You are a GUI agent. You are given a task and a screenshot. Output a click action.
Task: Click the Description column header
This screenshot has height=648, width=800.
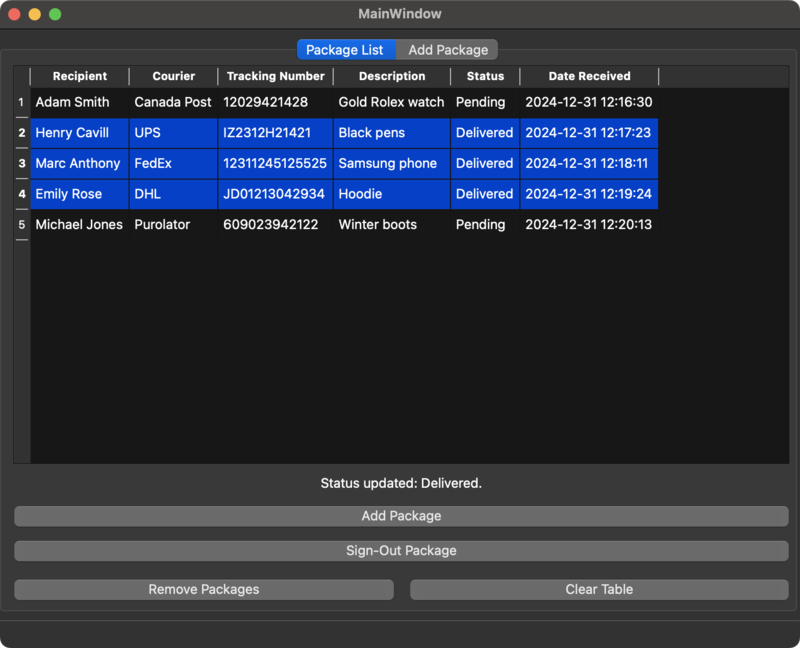pyautogui.click(x=392, y=76)
